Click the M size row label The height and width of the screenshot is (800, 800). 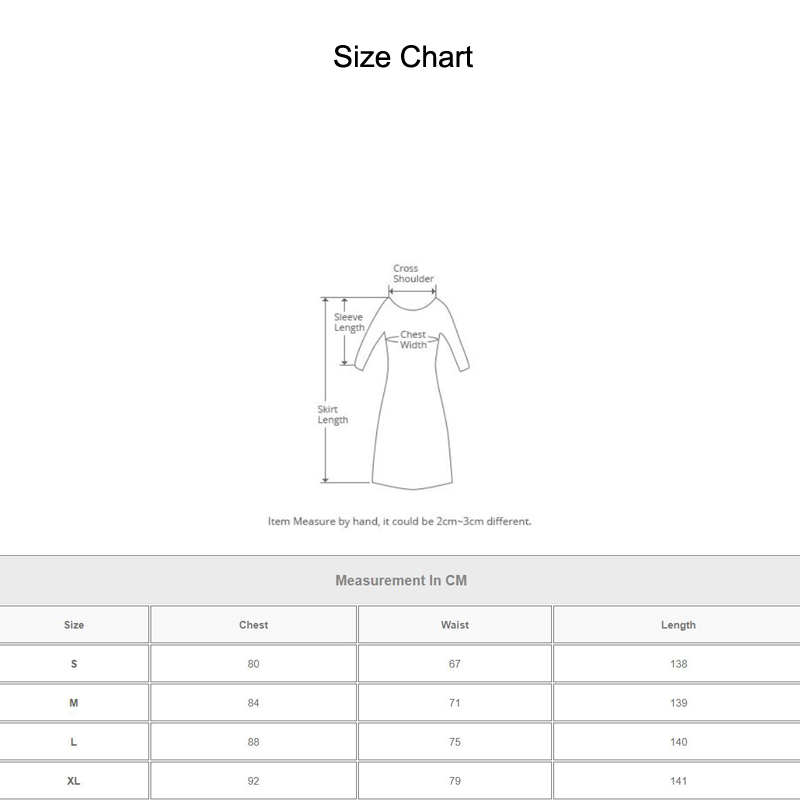click(74, 703)
